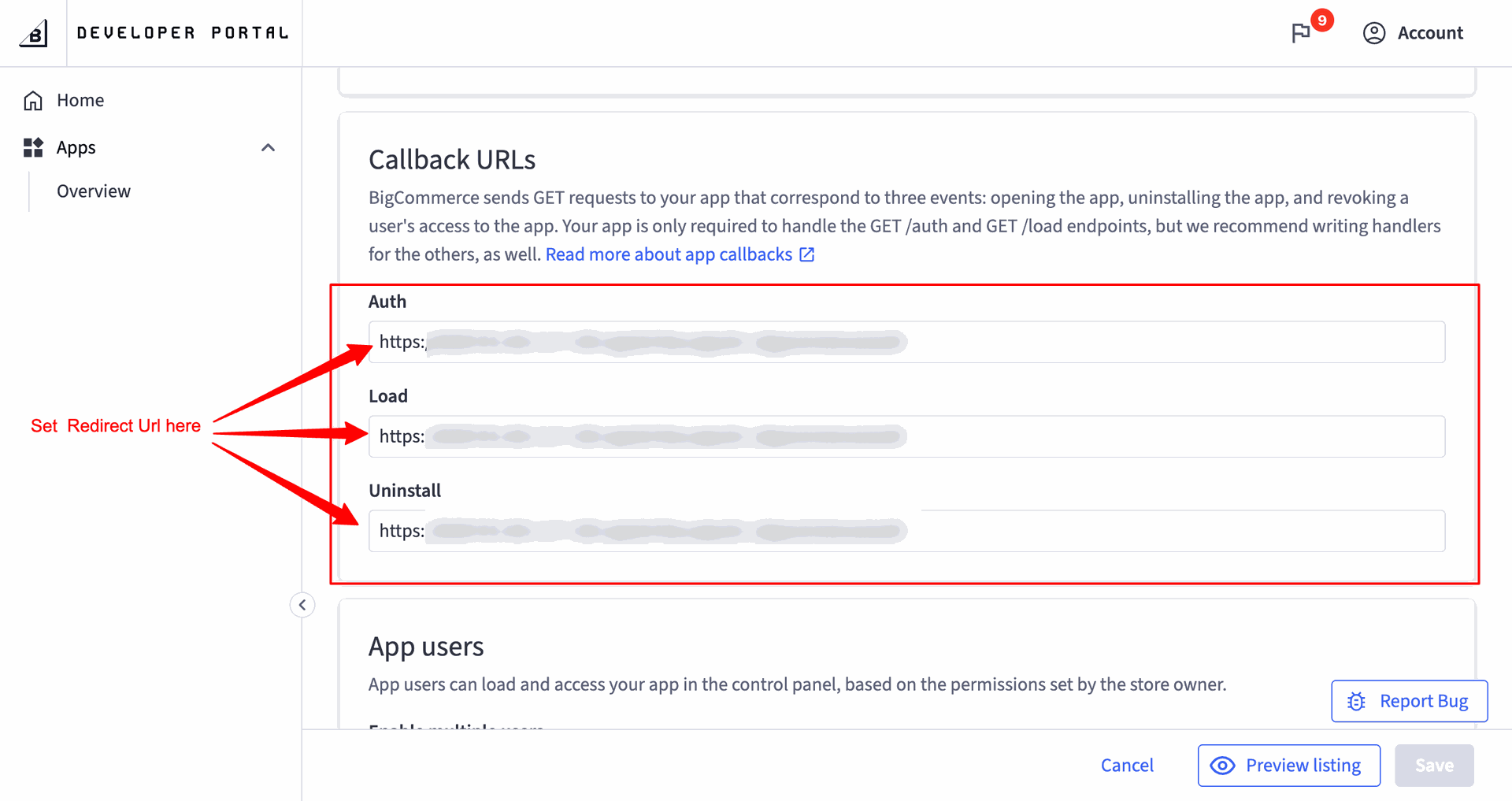
Task: Click the Save button
Action: (1434, 766)
